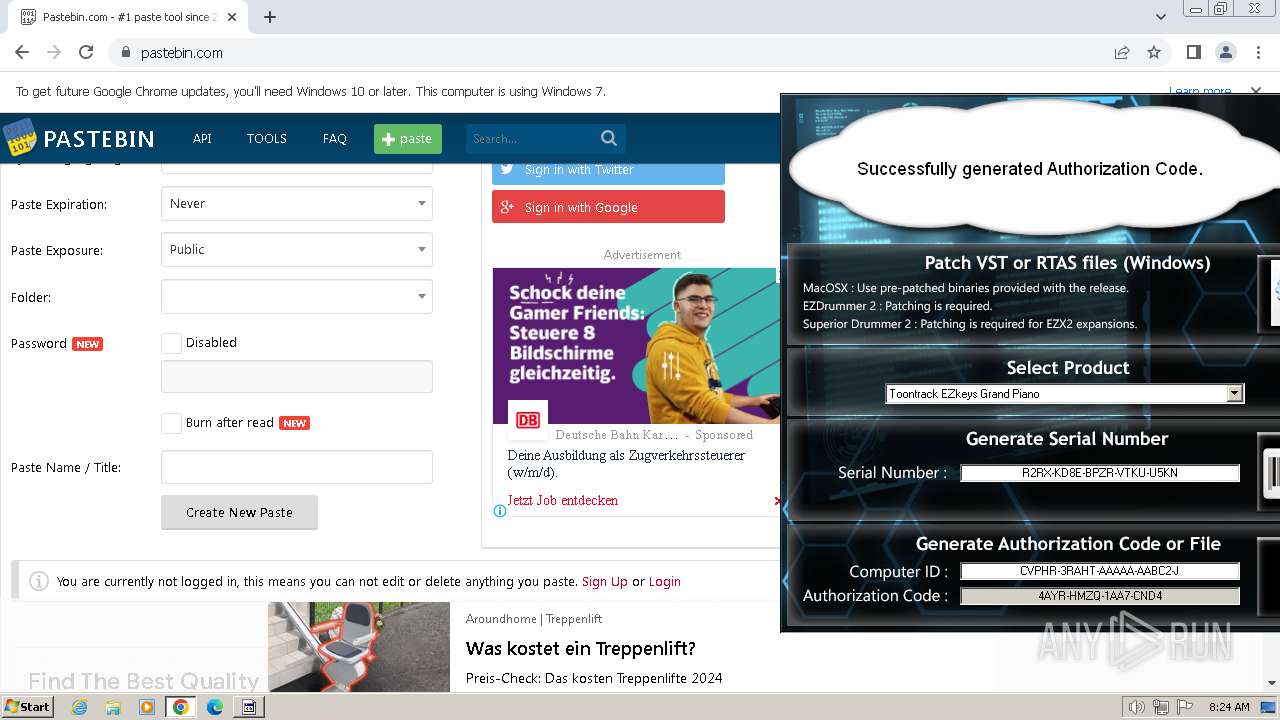Toggle the Chrome side panel icon

click(1193, 53)
